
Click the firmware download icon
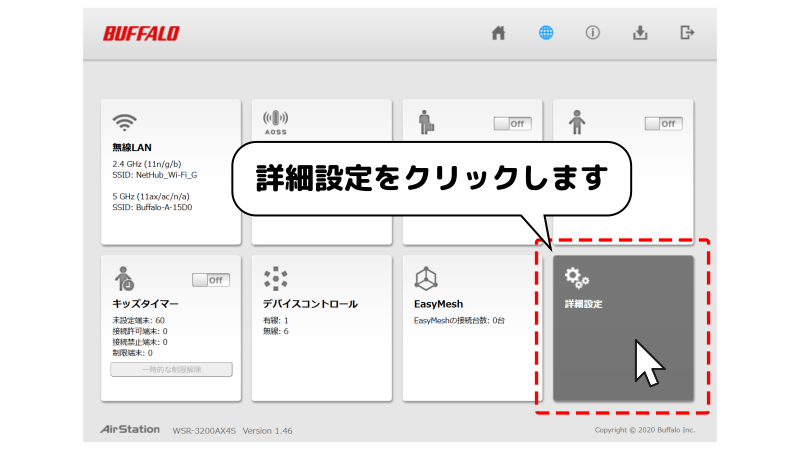click(640, 33)
